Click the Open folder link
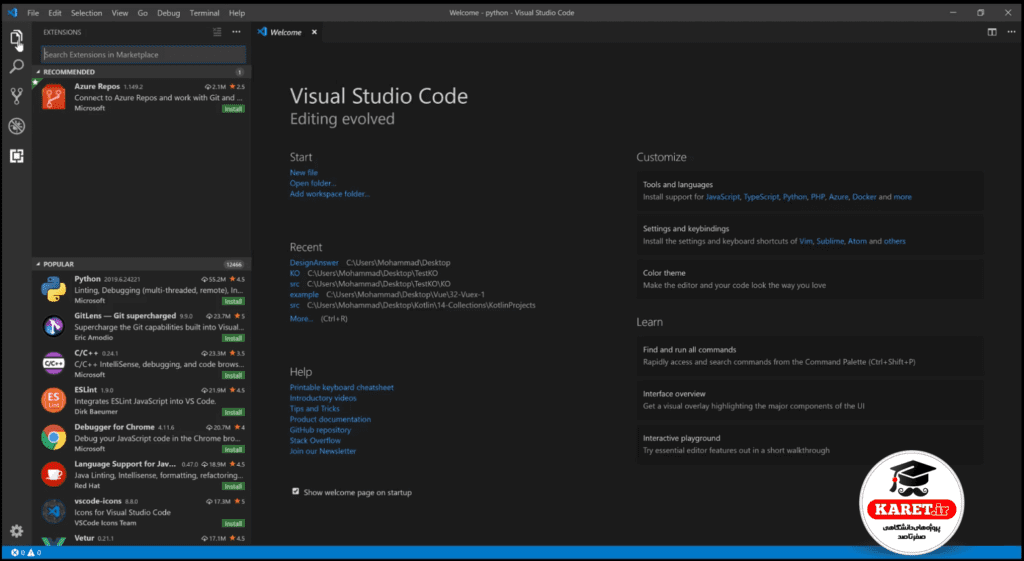This screenshot has height=561, width=1024. click(x=313, y=184)
